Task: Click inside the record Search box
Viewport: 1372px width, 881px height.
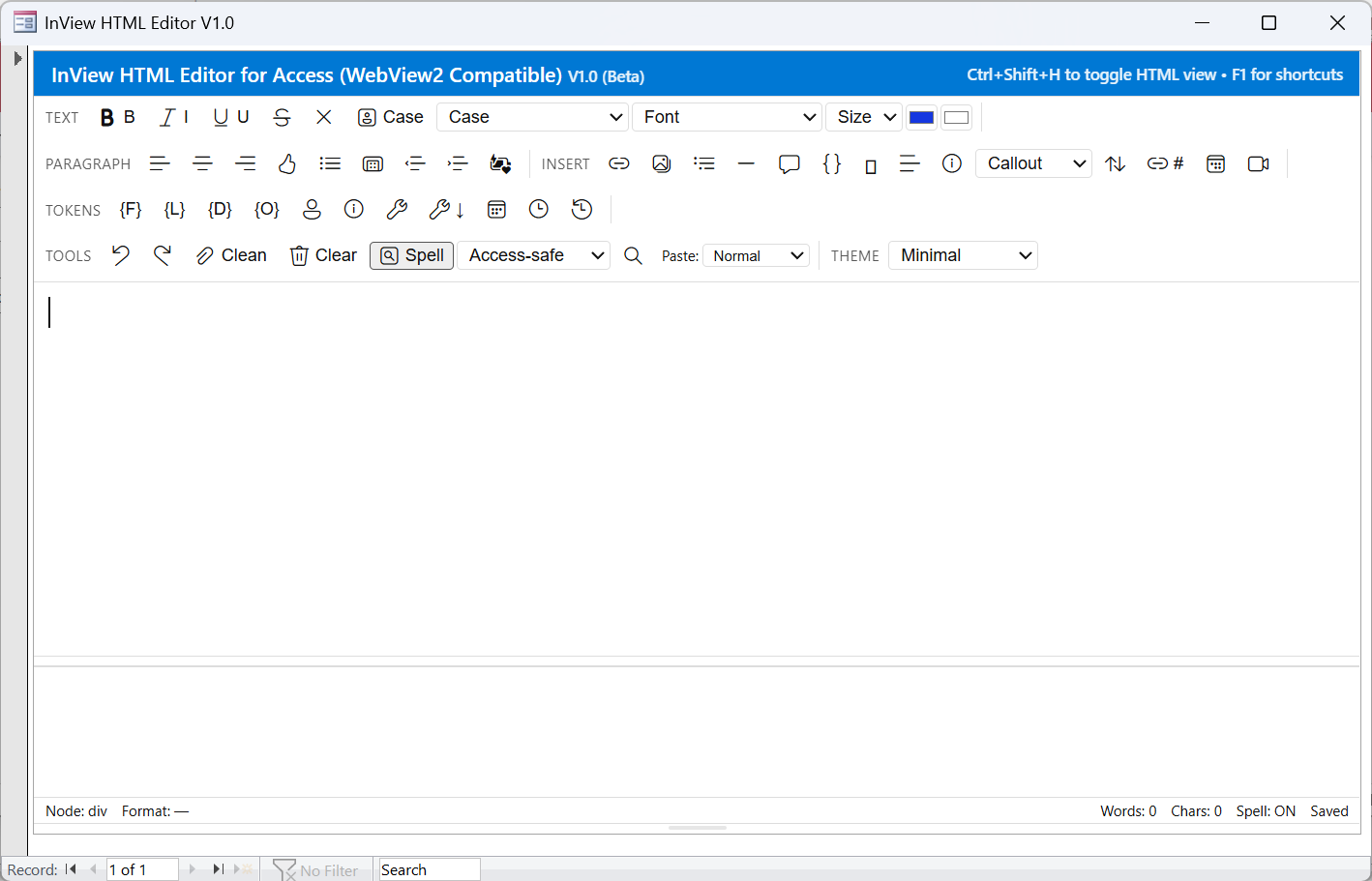Action: 428,868
